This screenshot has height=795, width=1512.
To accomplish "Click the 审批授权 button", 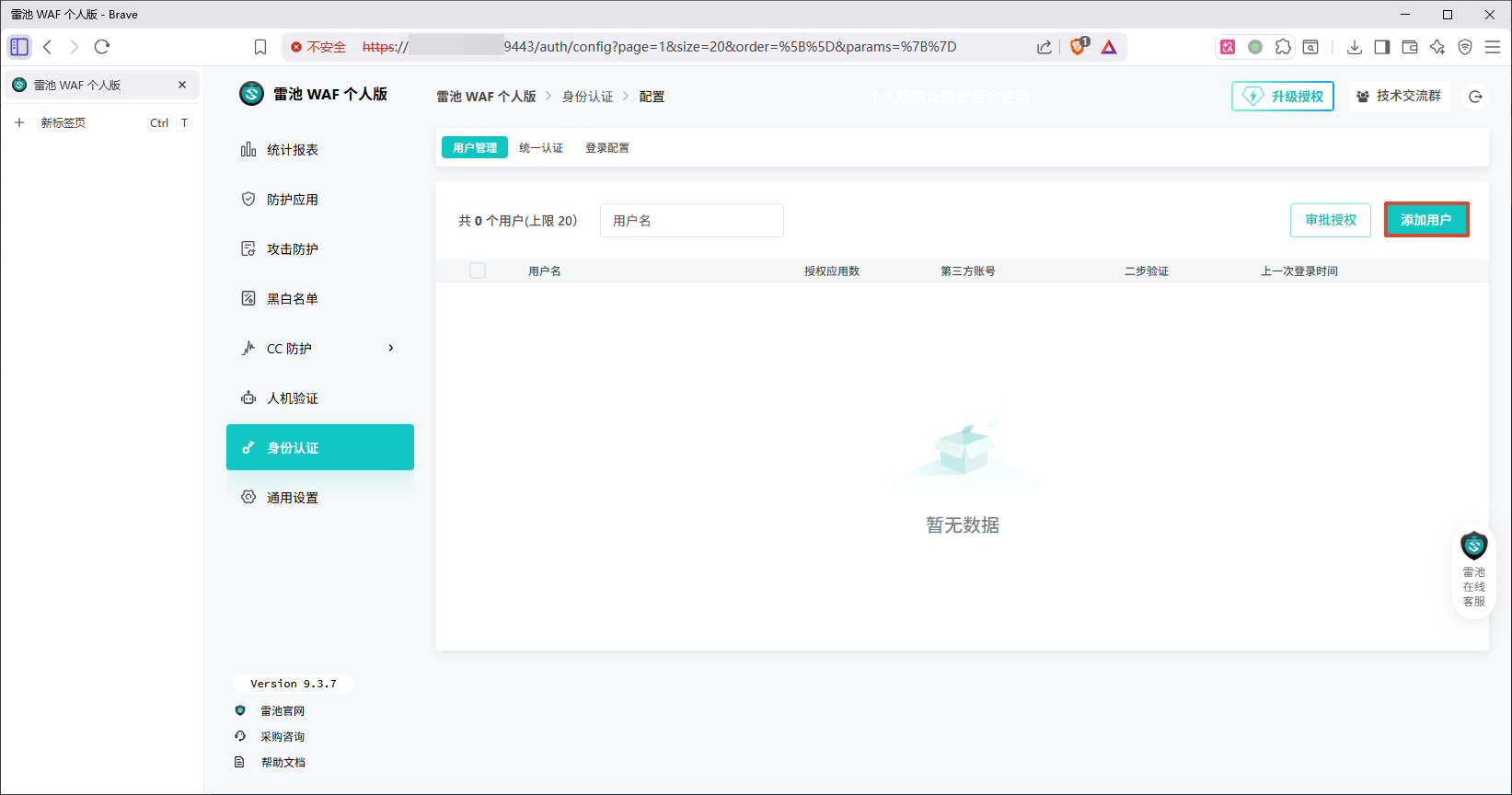I will [1331, 220].
